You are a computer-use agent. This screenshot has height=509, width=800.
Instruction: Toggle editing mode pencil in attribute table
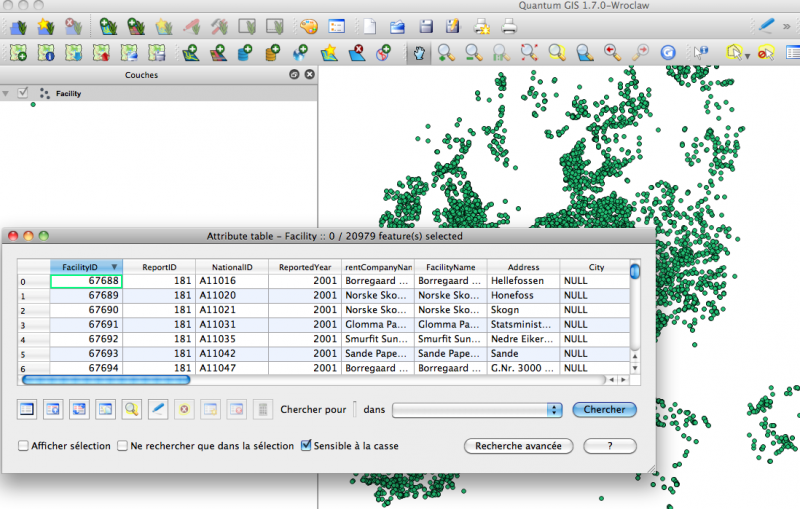(x=158, y=409)
